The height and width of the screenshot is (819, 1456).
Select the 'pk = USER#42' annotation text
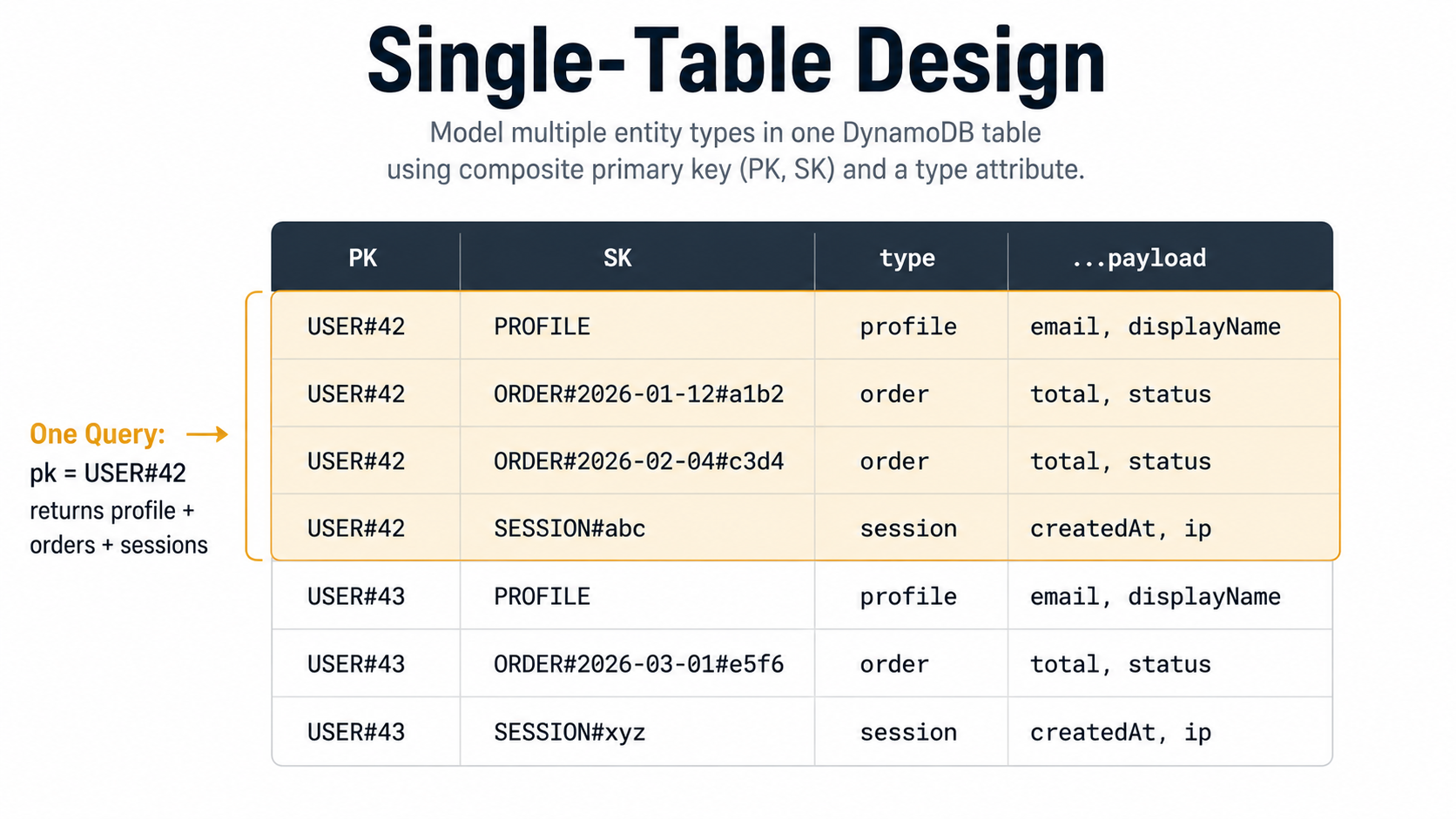pos(108,473)
